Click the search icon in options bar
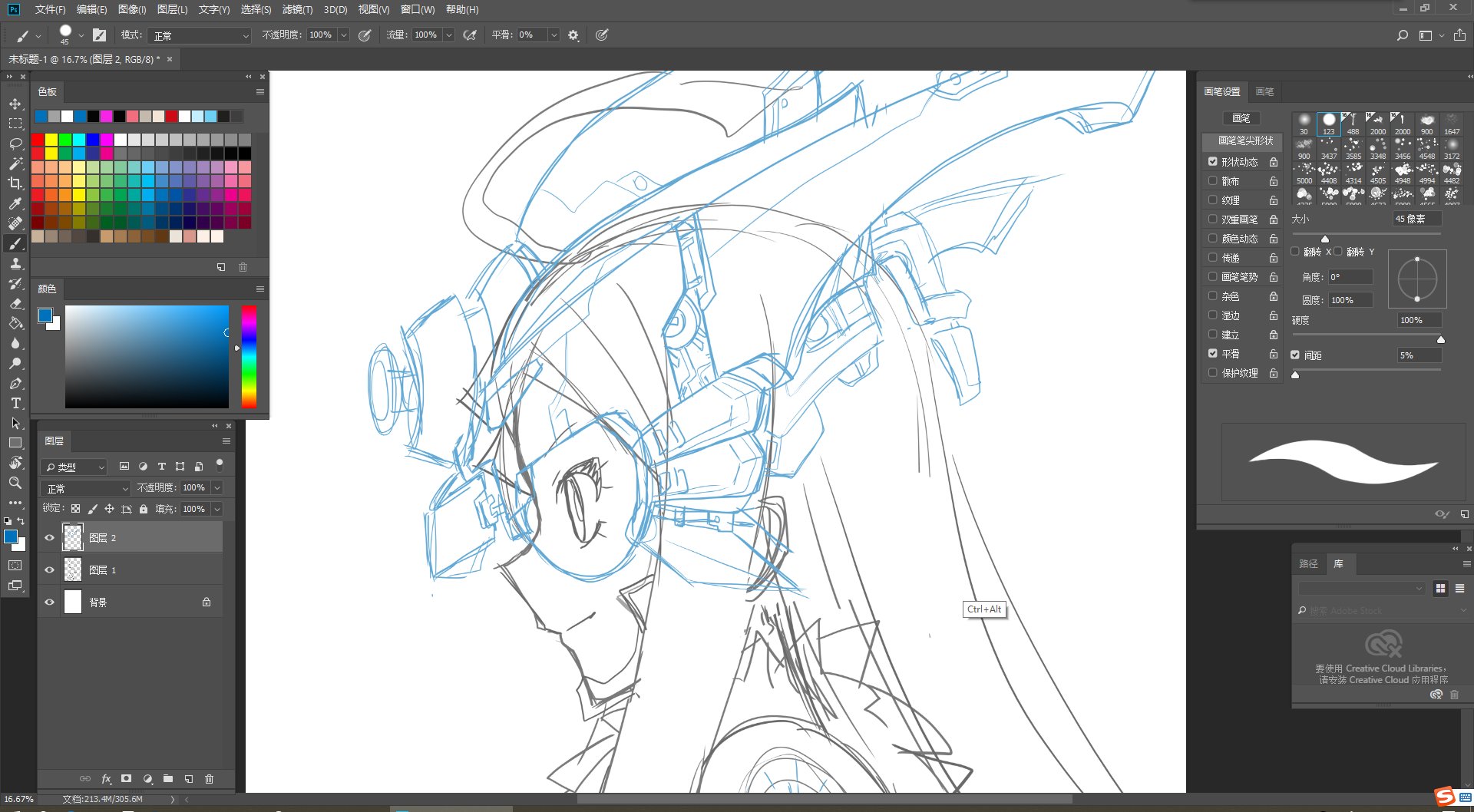This screenshot has width=1474, height=812. pos(1402,35)
